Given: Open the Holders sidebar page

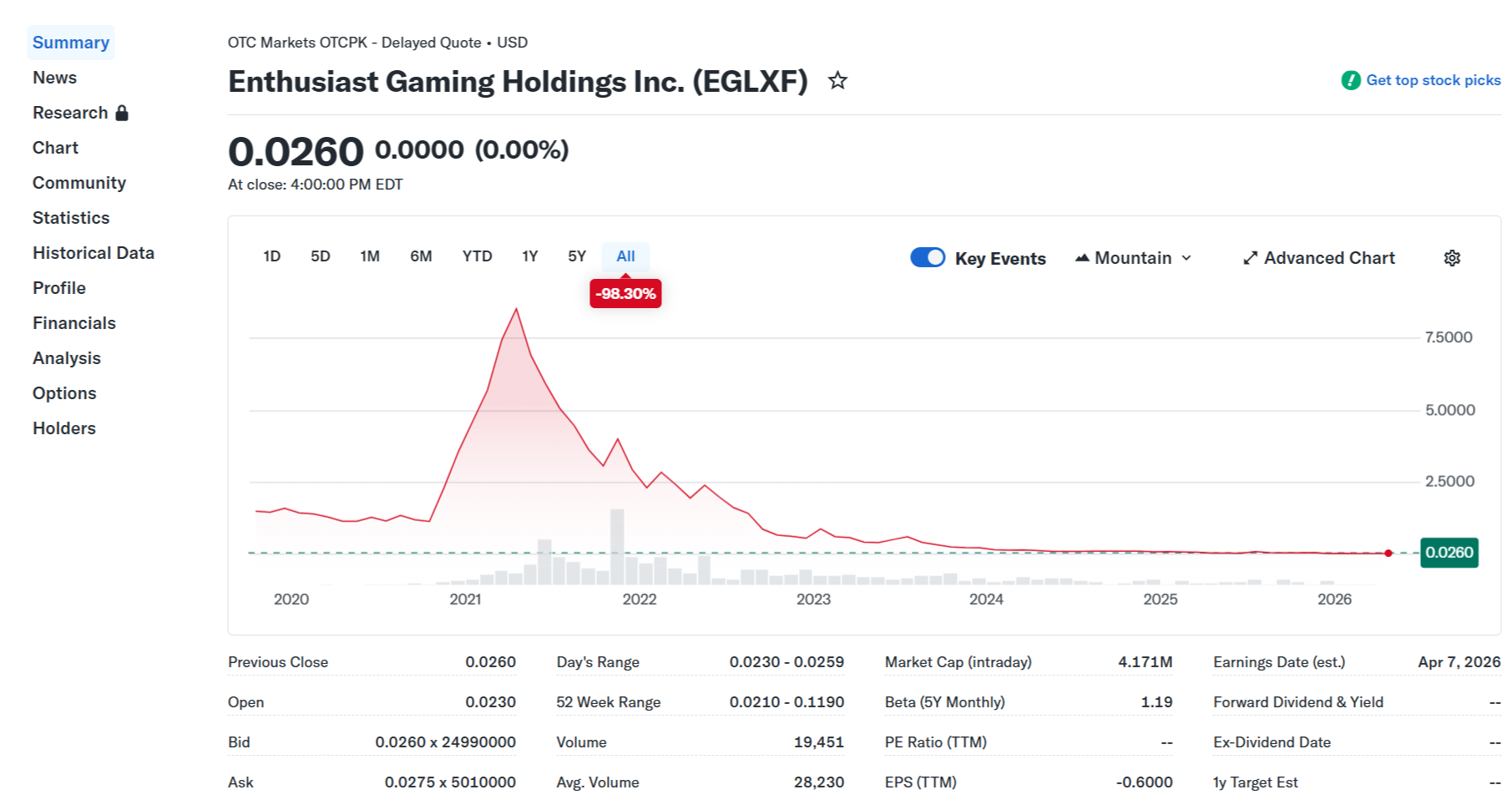Looking at the screenshot, I should [x=64, y=428].
